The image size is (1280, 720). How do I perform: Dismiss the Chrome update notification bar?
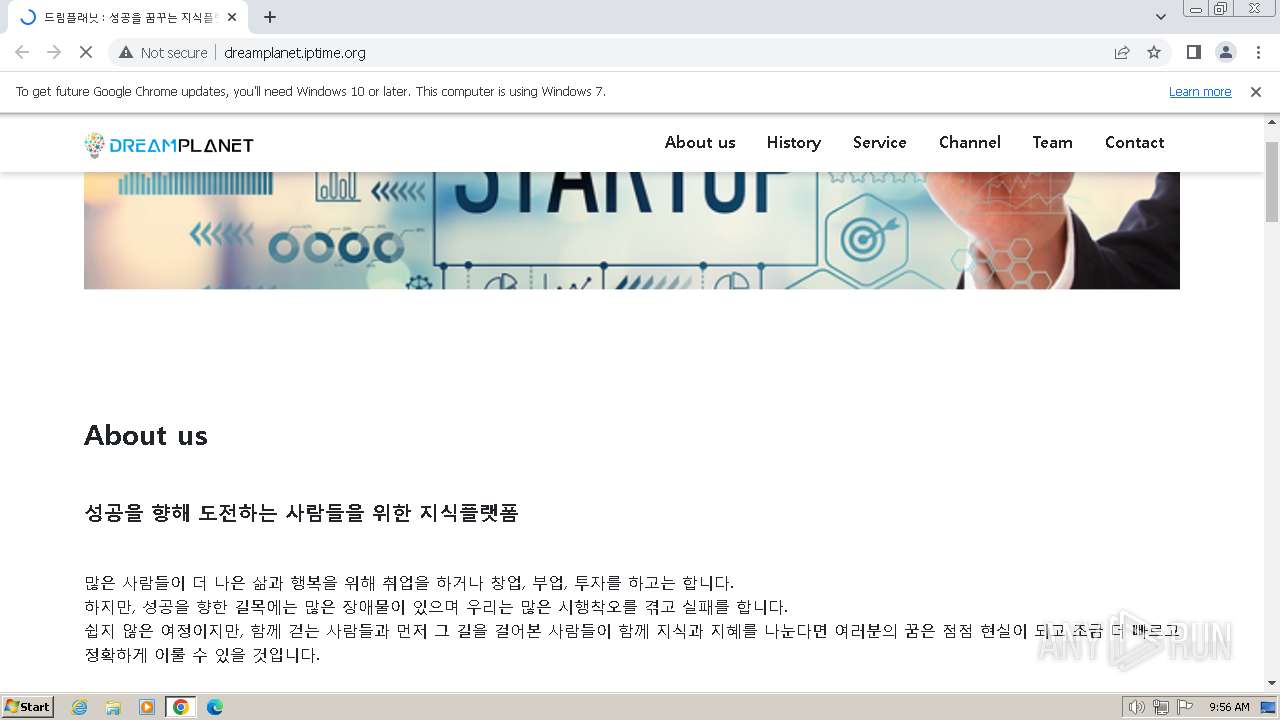tap(1256, 92)
